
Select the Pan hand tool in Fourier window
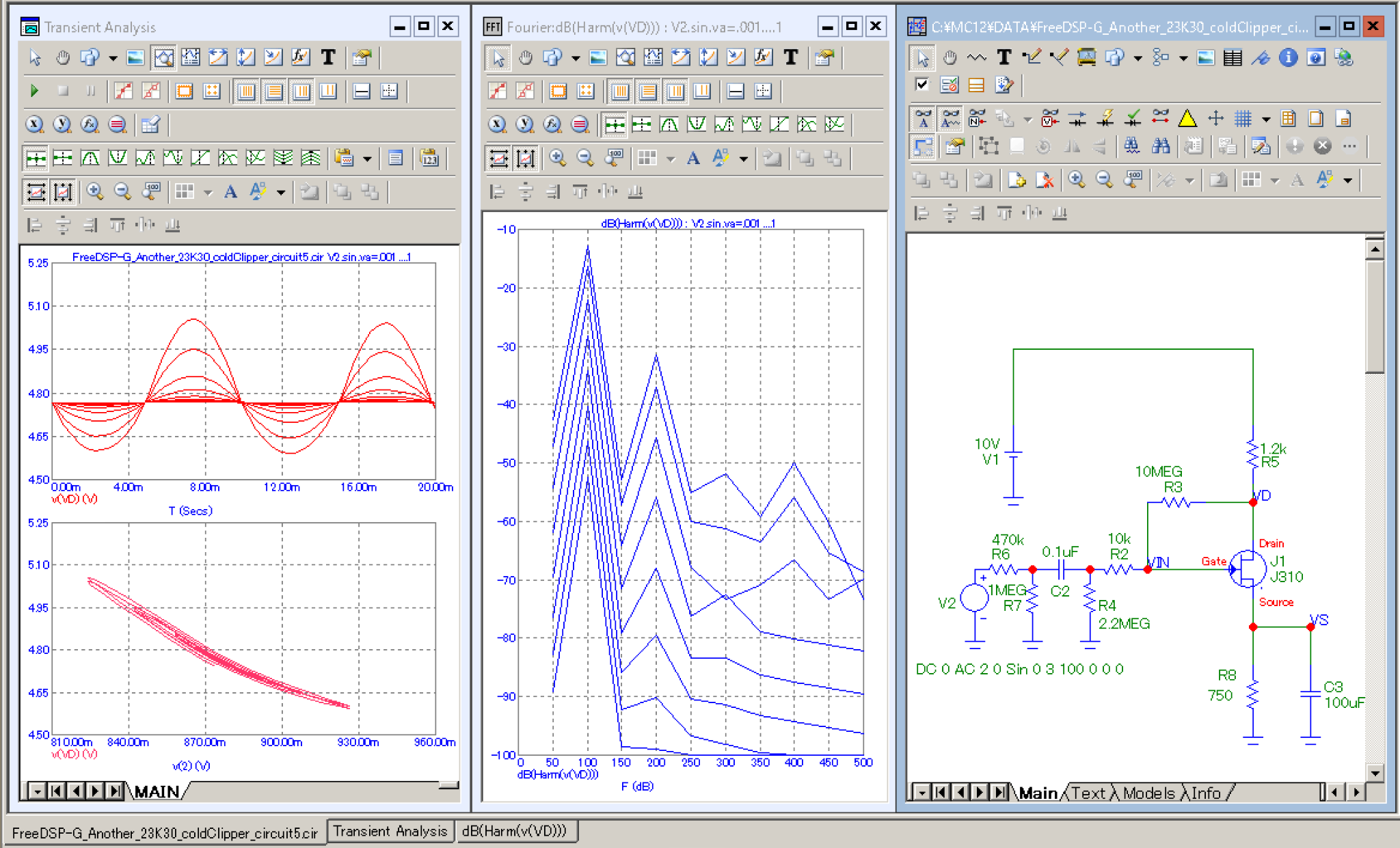[x=525, y=58]
